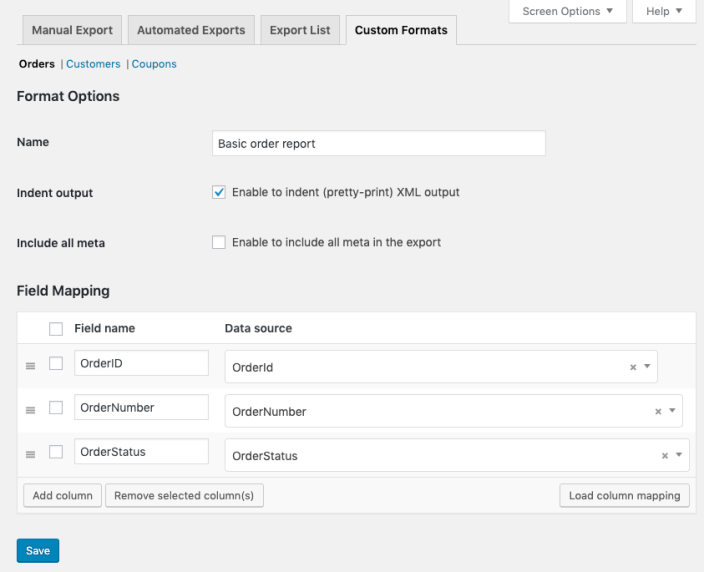
Task: Expand the OrderNumber data source dropdown
Action: 440,411
